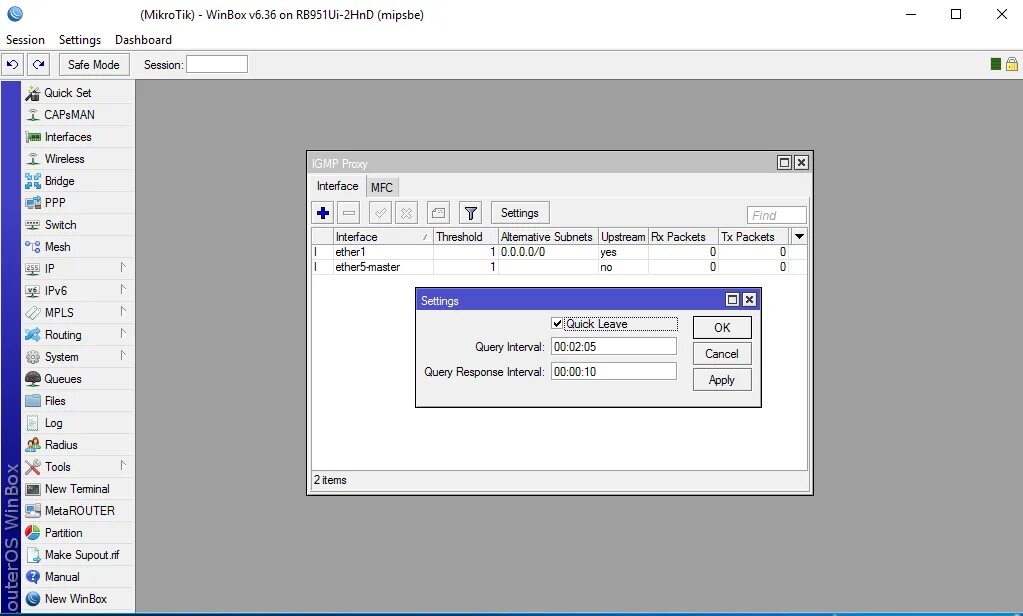
Task: Select the ether5-master row
Action: (x=559, y=267)
